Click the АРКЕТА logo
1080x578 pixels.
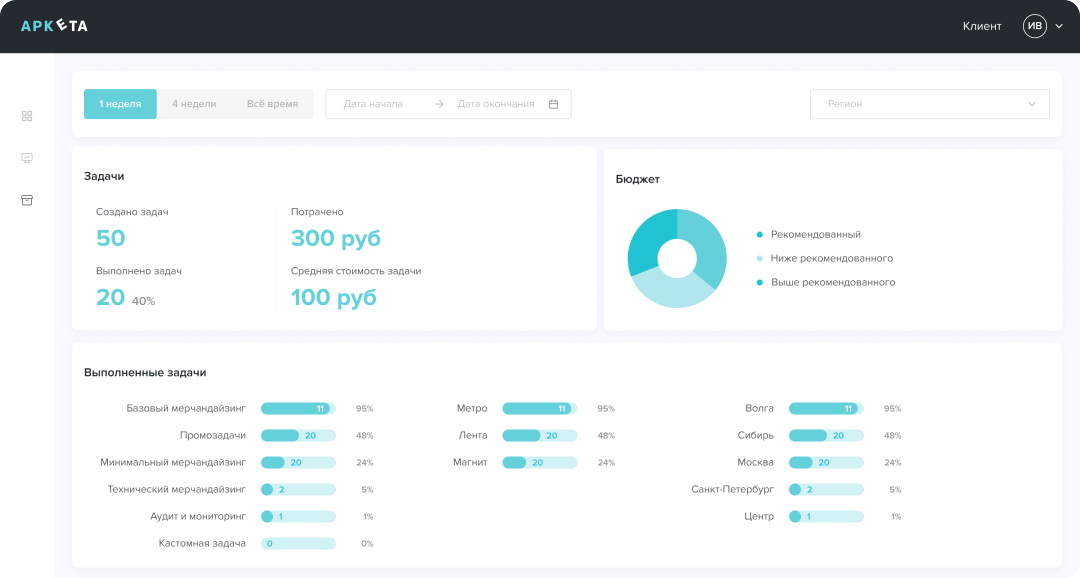54,26
